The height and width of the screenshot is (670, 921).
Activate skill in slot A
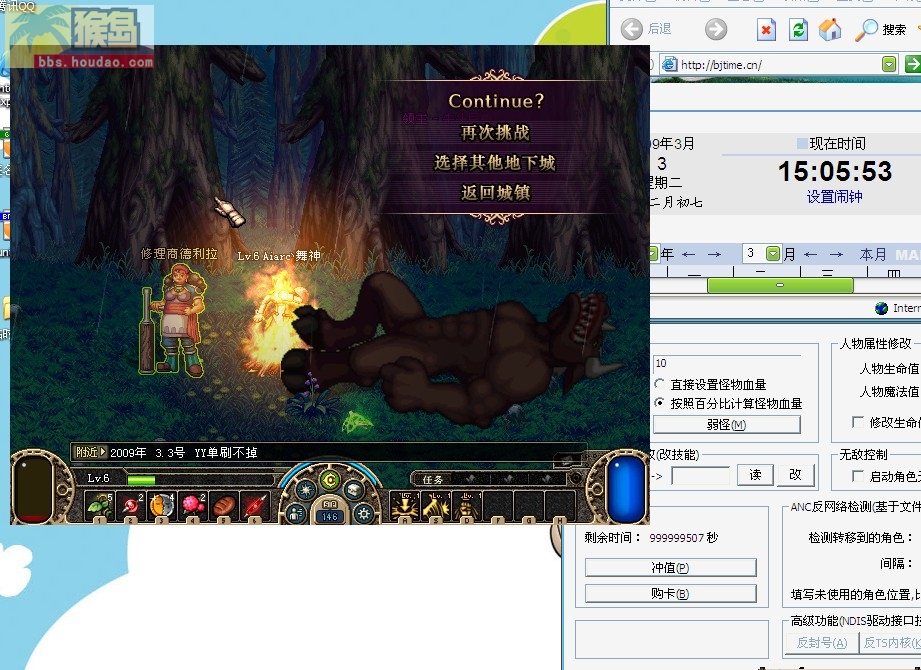(x=405, y=506)
